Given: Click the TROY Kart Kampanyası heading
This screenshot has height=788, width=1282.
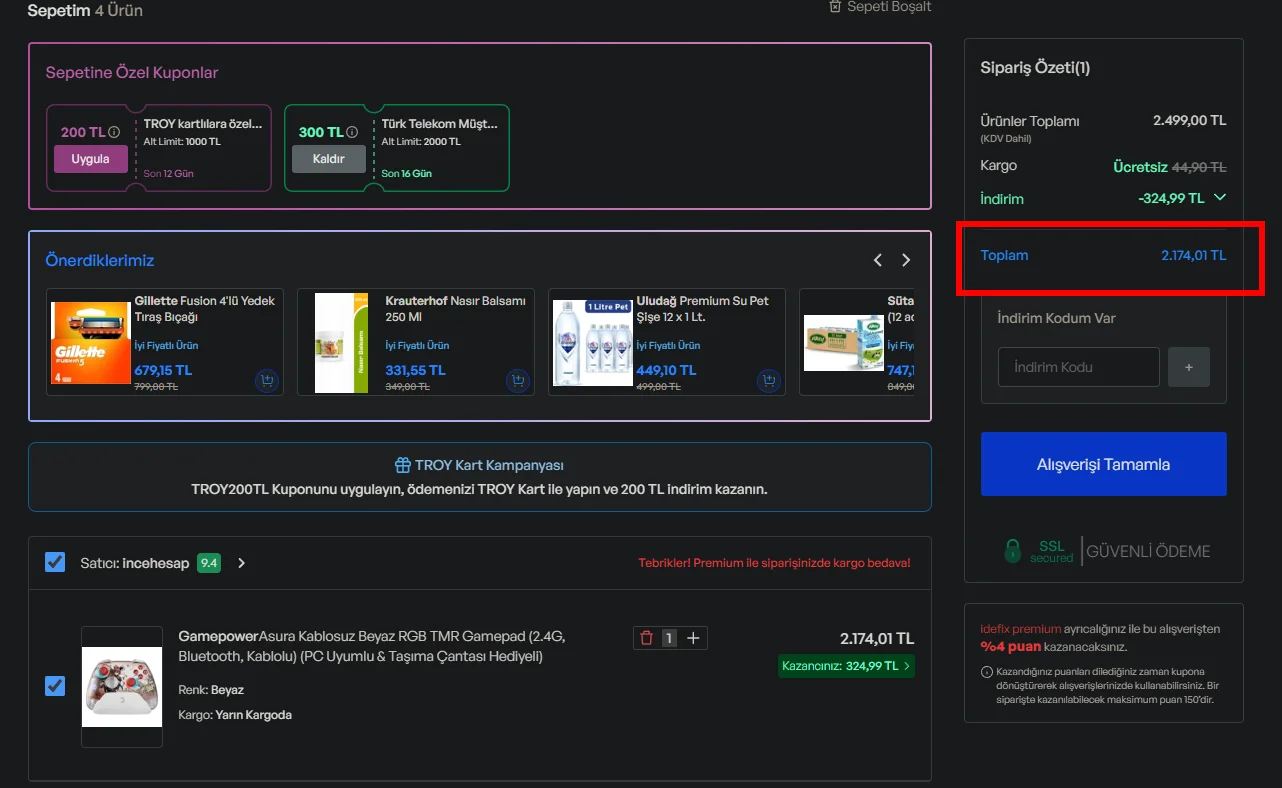Looking at the screenshot, I should coord(489,465).
